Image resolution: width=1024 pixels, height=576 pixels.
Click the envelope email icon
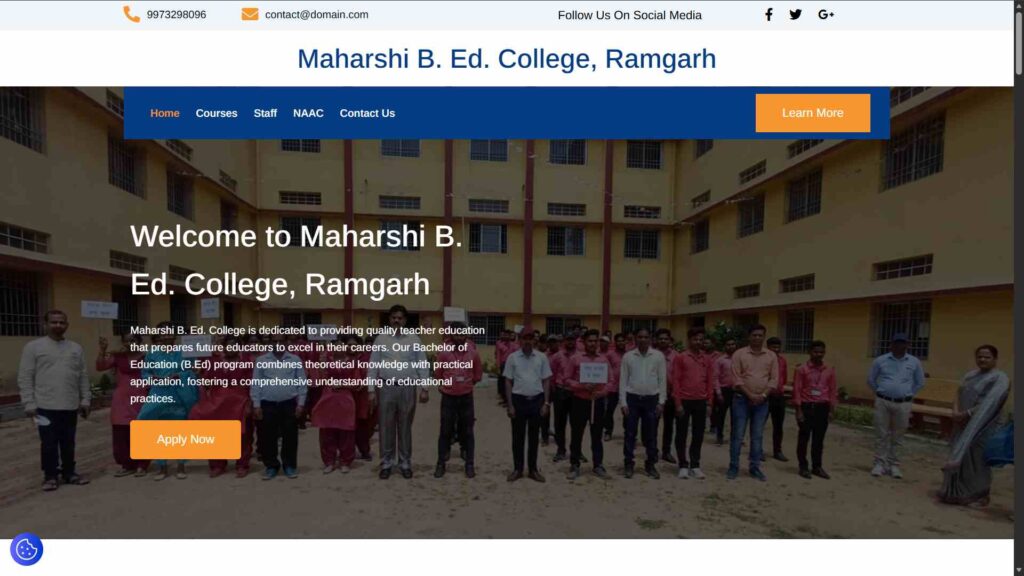click(249, 14)
